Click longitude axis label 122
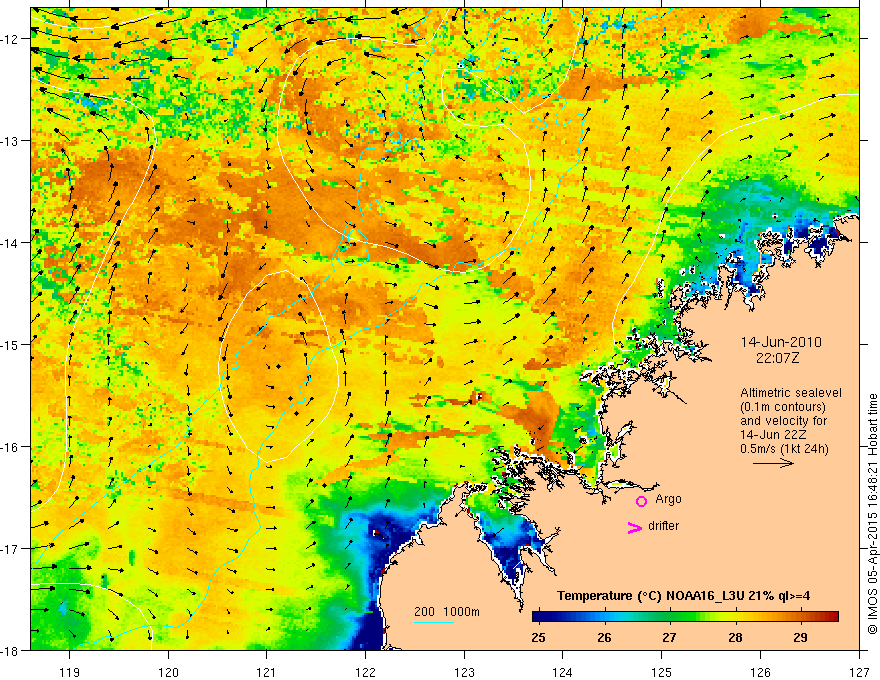 [x=365, y=673]
